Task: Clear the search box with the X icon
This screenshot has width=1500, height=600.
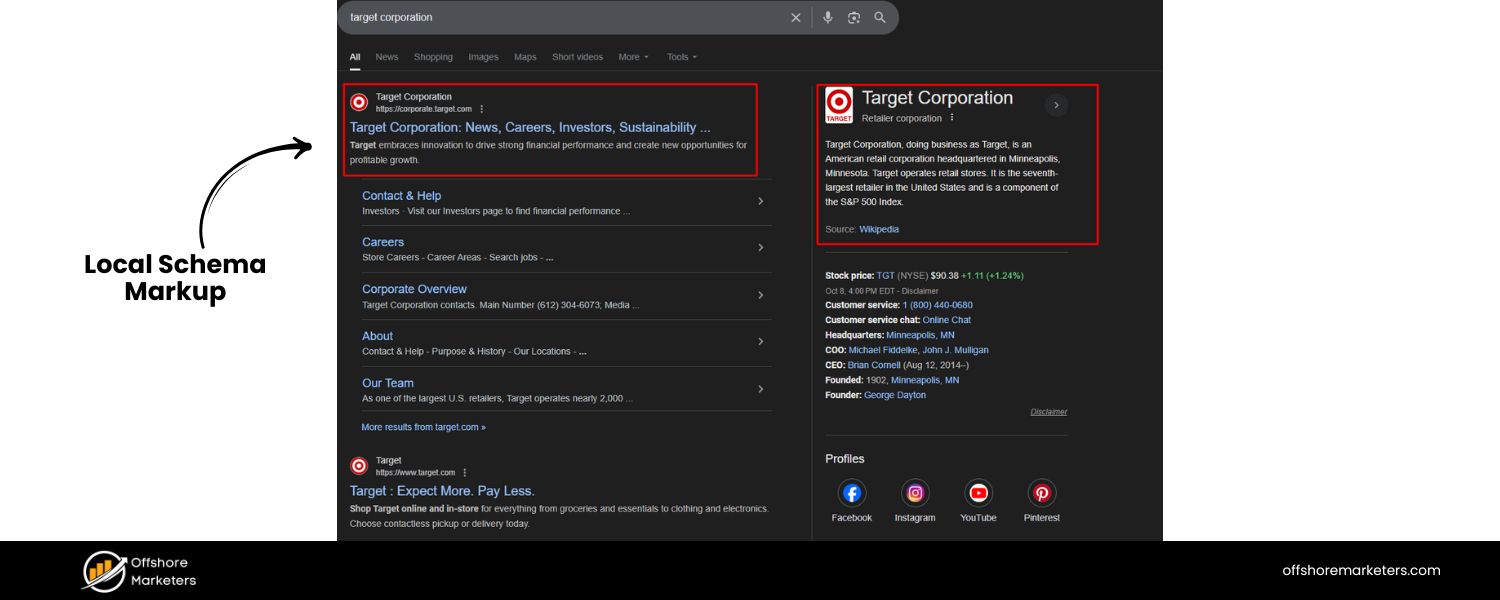Action: (796, 18)
